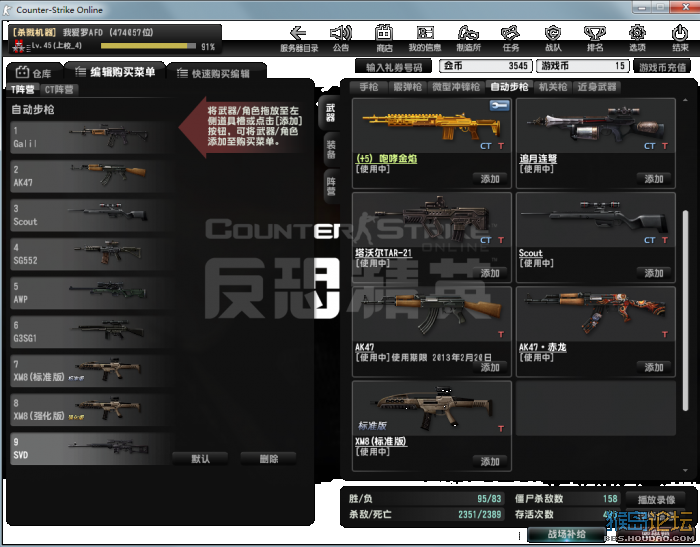Open the announcements speaker icon
Screen dimensions: 700x547
pyautogui.click(x=341, y=33)
